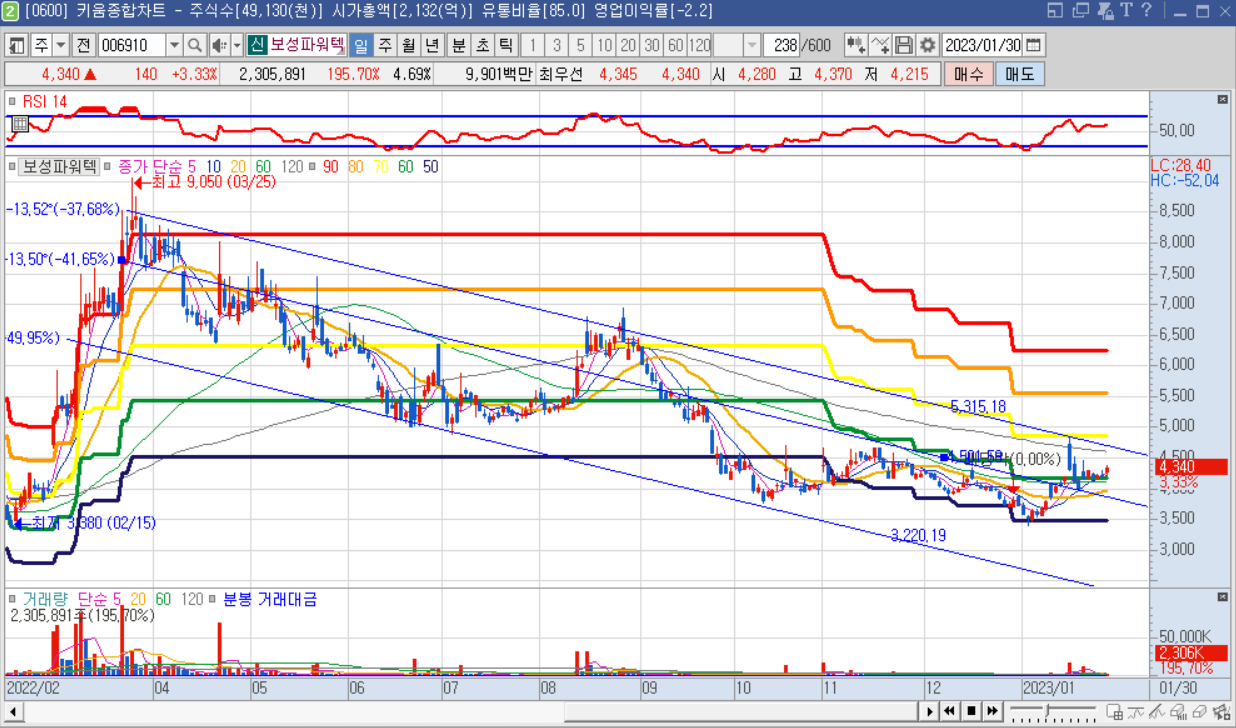Select the 일 daily period toggle

click(360, 46)
